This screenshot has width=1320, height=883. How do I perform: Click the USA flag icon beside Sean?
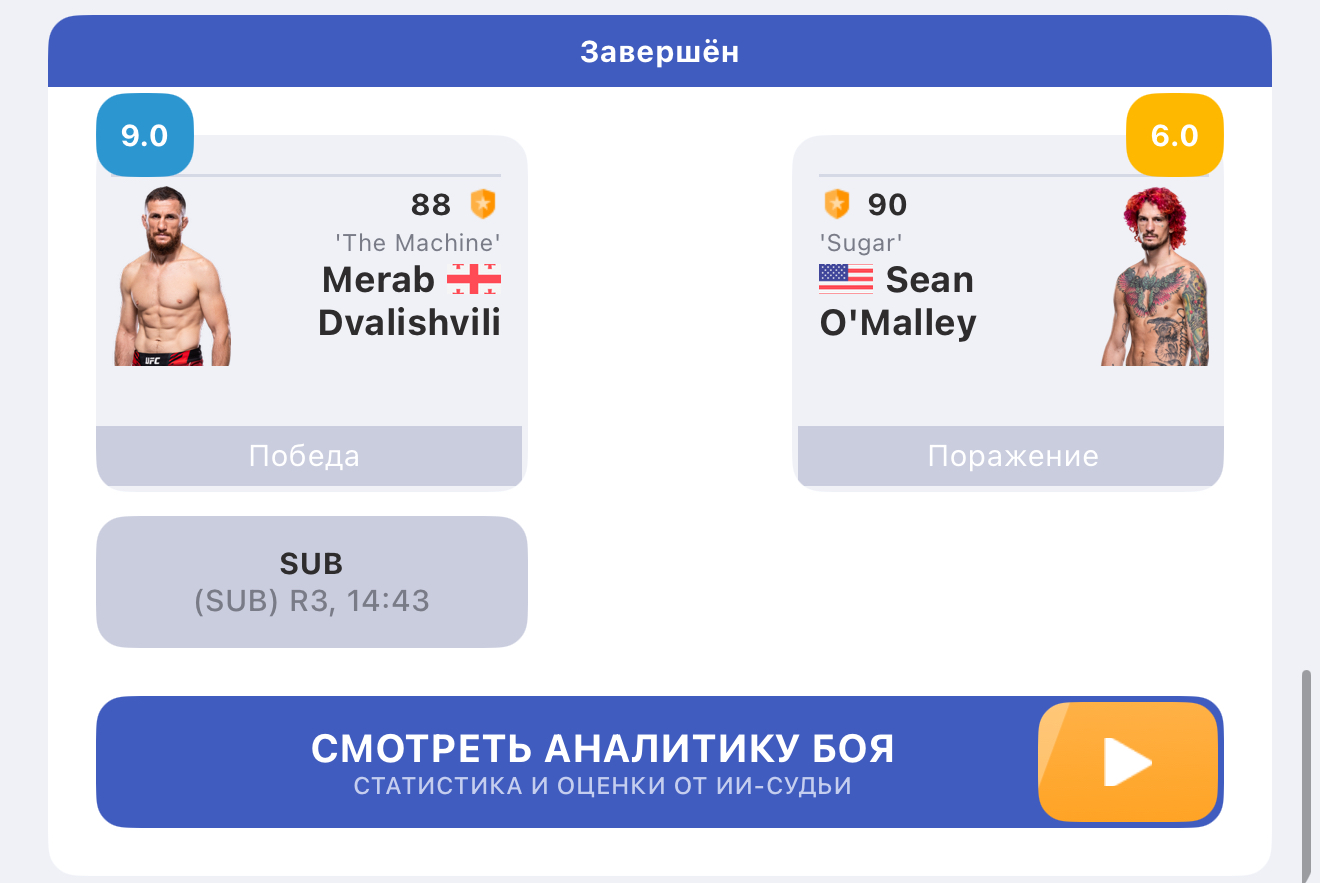(846, 279)
